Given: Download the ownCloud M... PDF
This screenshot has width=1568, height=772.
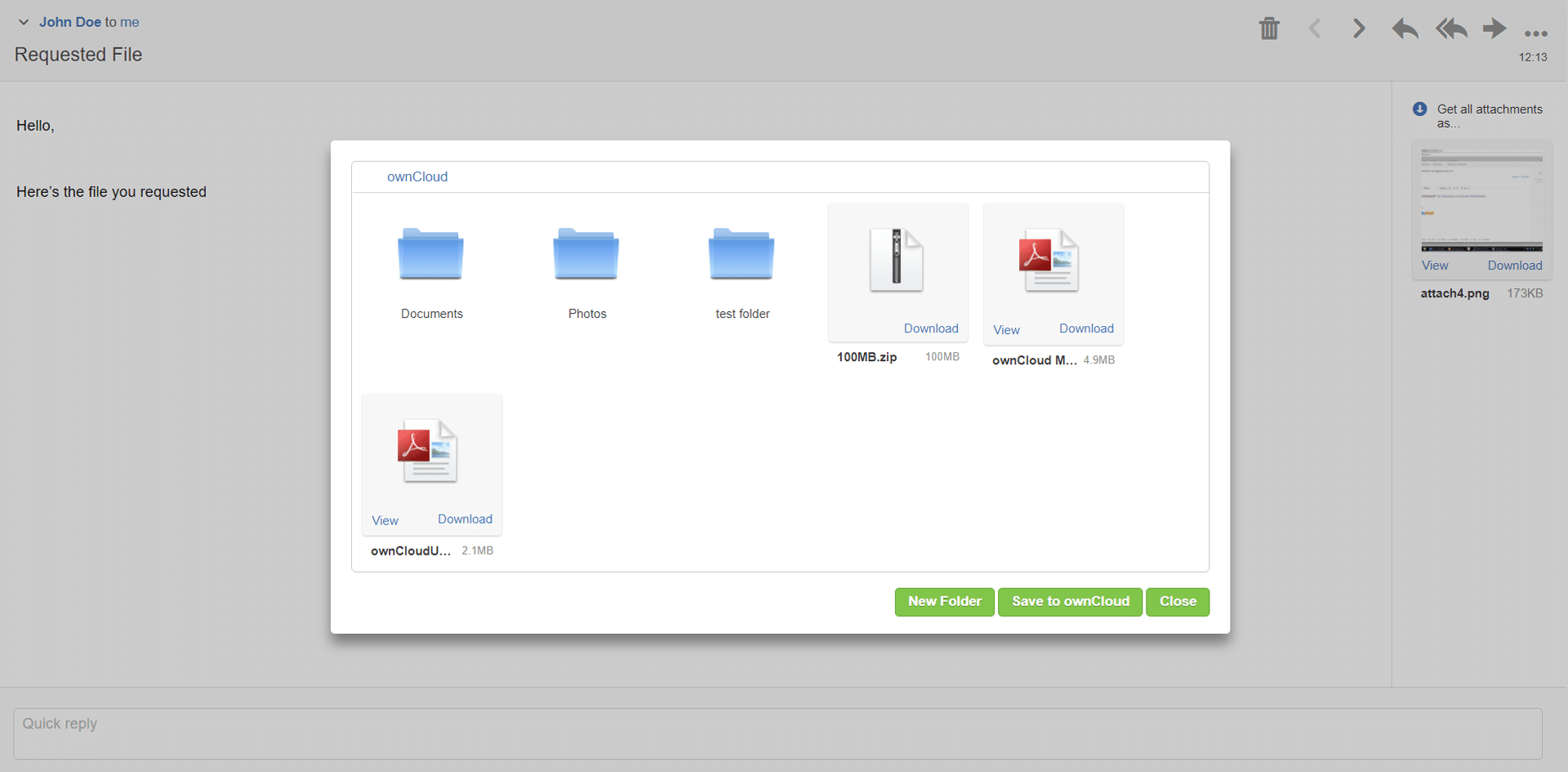Looking at the screenshot, I should click(x=1086, y=328).
